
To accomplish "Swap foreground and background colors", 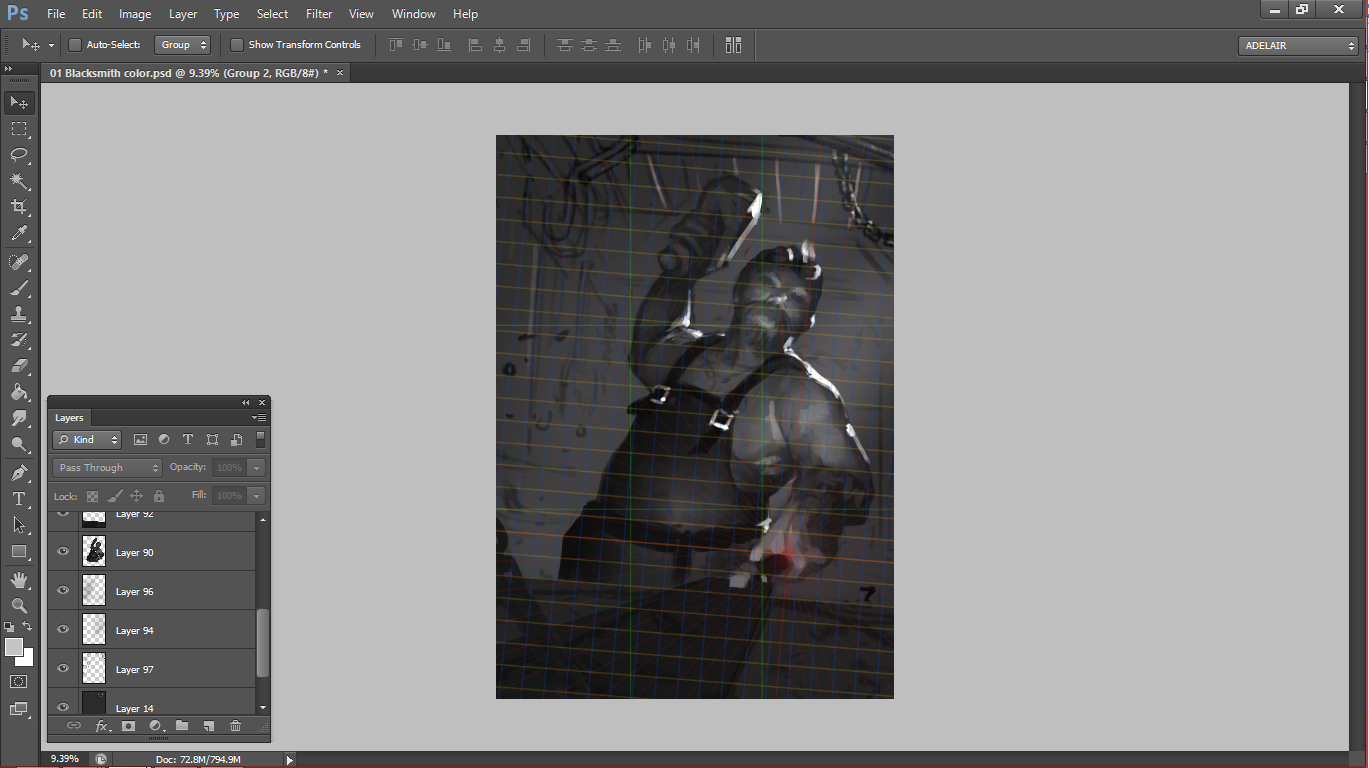I will coord(28,627).
